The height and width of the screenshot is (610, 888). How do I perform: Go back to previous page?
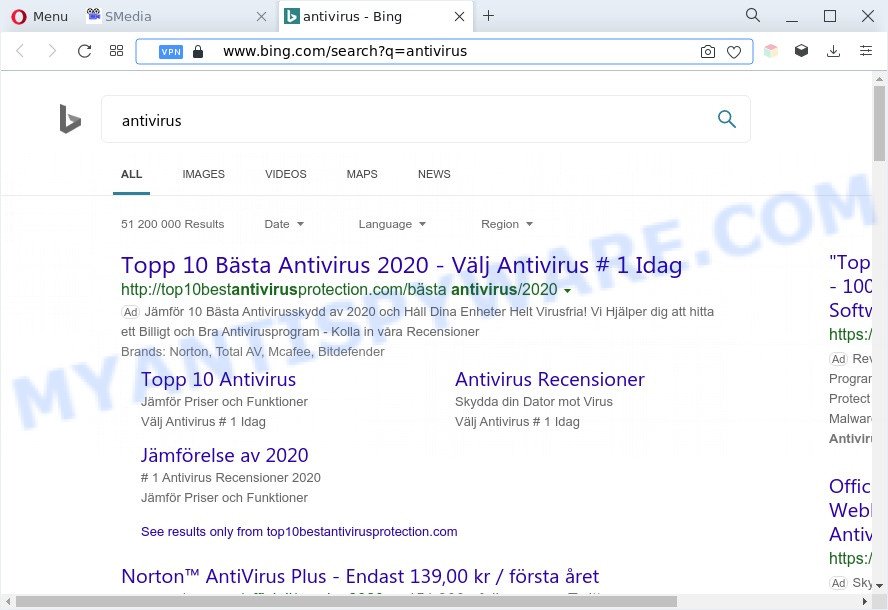[20, 51]
